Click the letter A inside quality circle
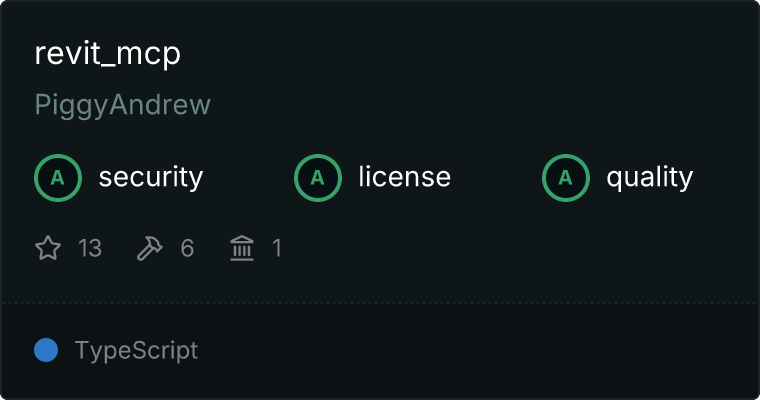Image resolution: width=760 pixels, height=400 pixels. pyautogui.click(x=566, y=178)
